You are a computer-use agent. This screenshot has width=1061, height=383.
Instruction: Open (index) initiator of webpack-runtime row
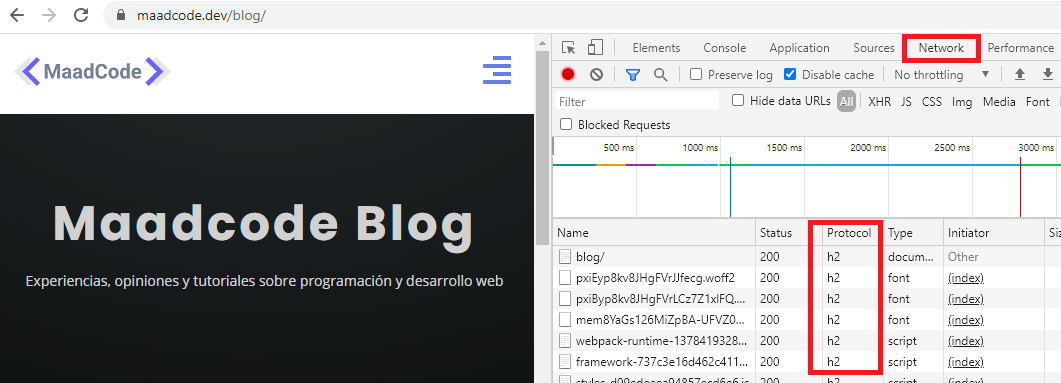pyautogui.click(x=966, y=340)
